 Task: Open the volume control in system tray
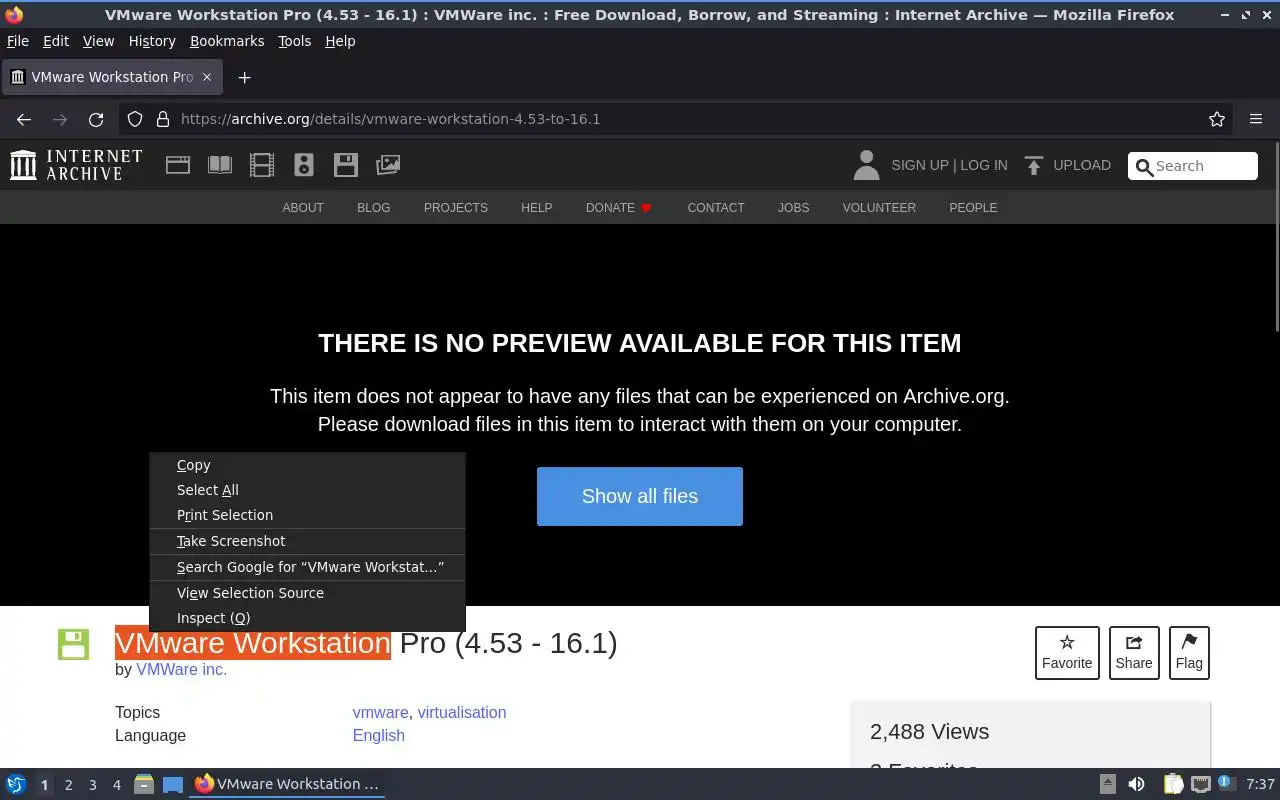(1136, 784)
